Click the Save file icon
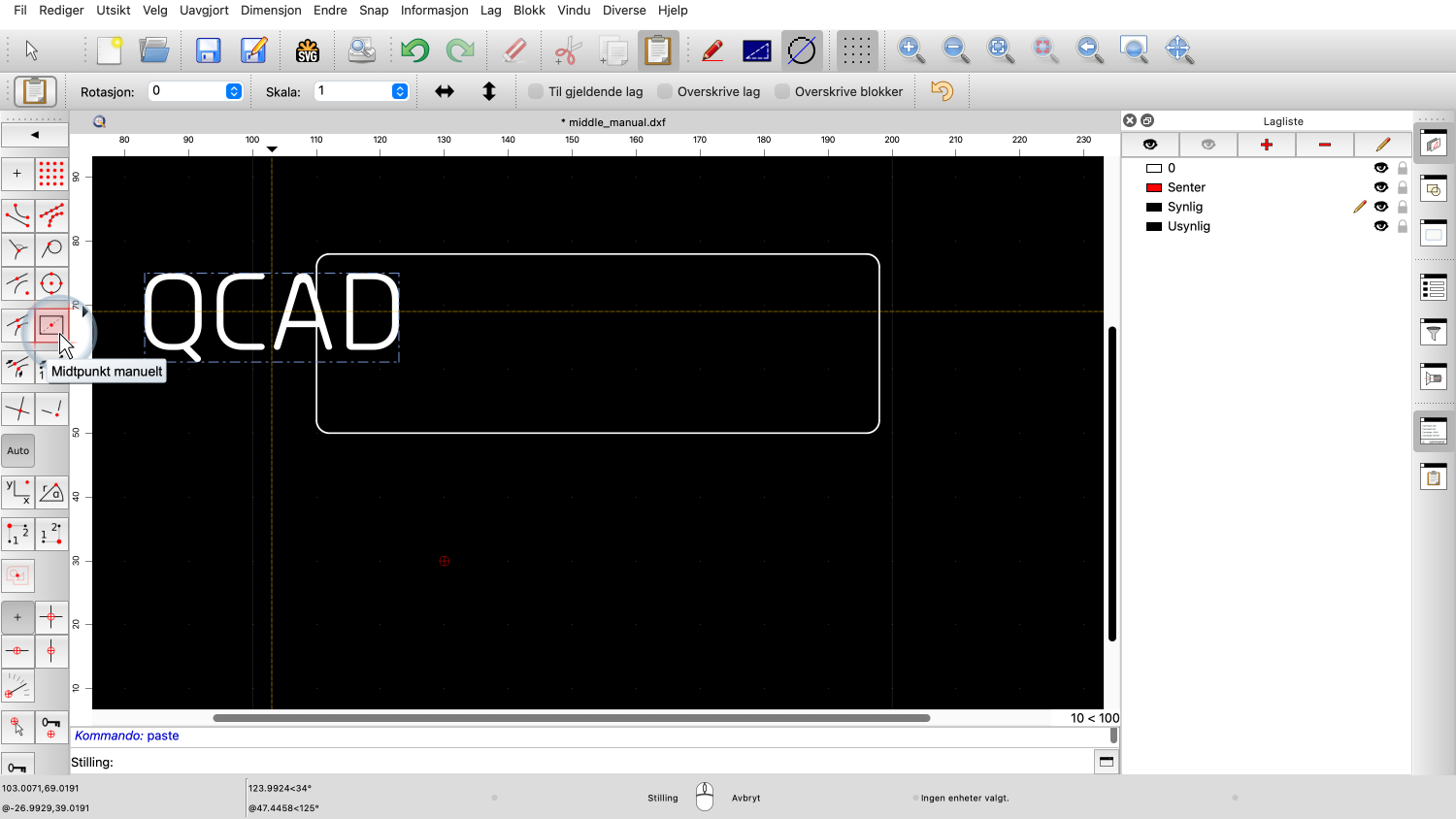 pyautogui.click(x=208, y=50)
